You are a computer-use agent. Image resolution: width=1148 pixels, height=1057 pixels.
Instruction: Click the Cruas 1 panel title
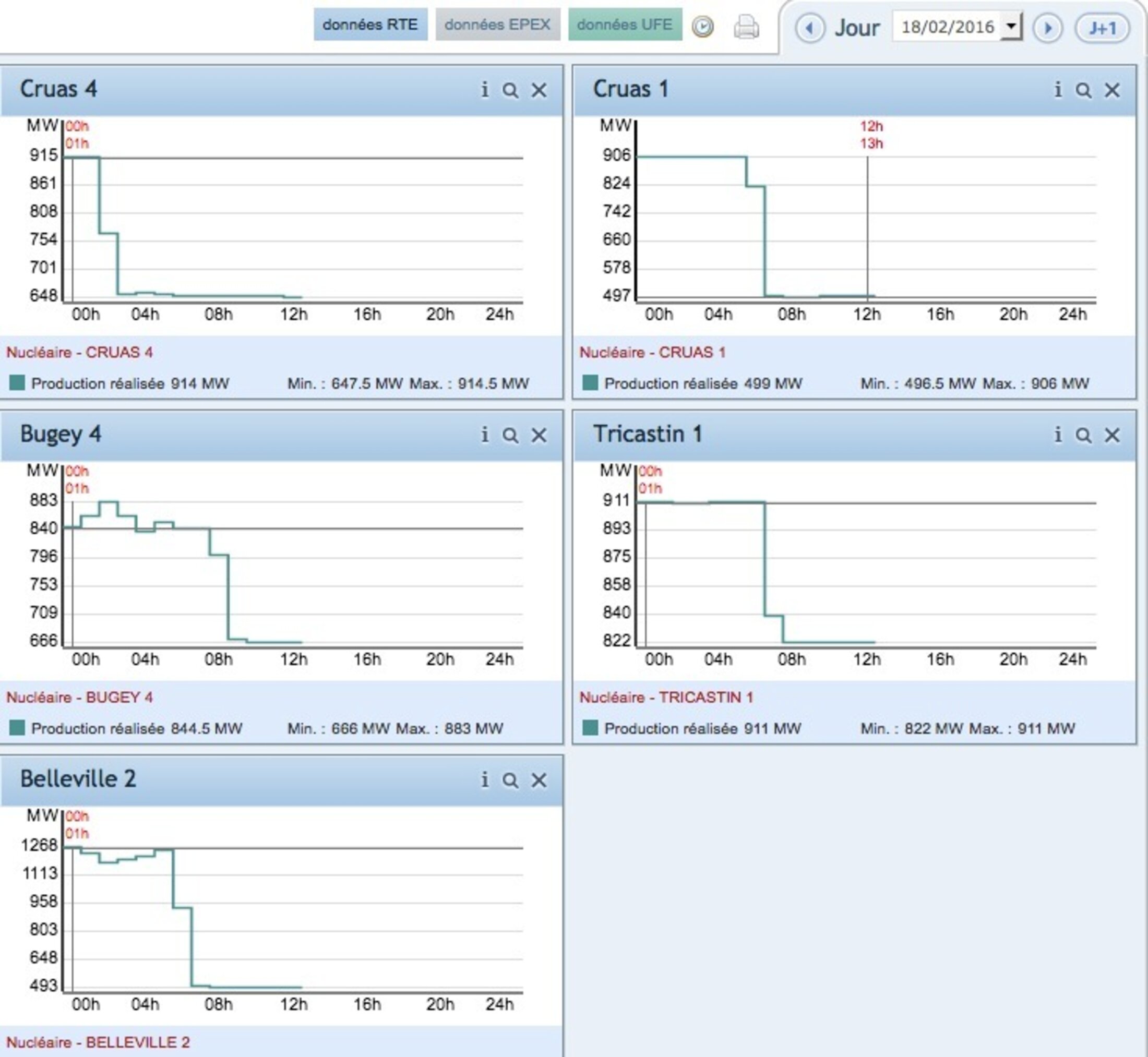pos(631,89)
